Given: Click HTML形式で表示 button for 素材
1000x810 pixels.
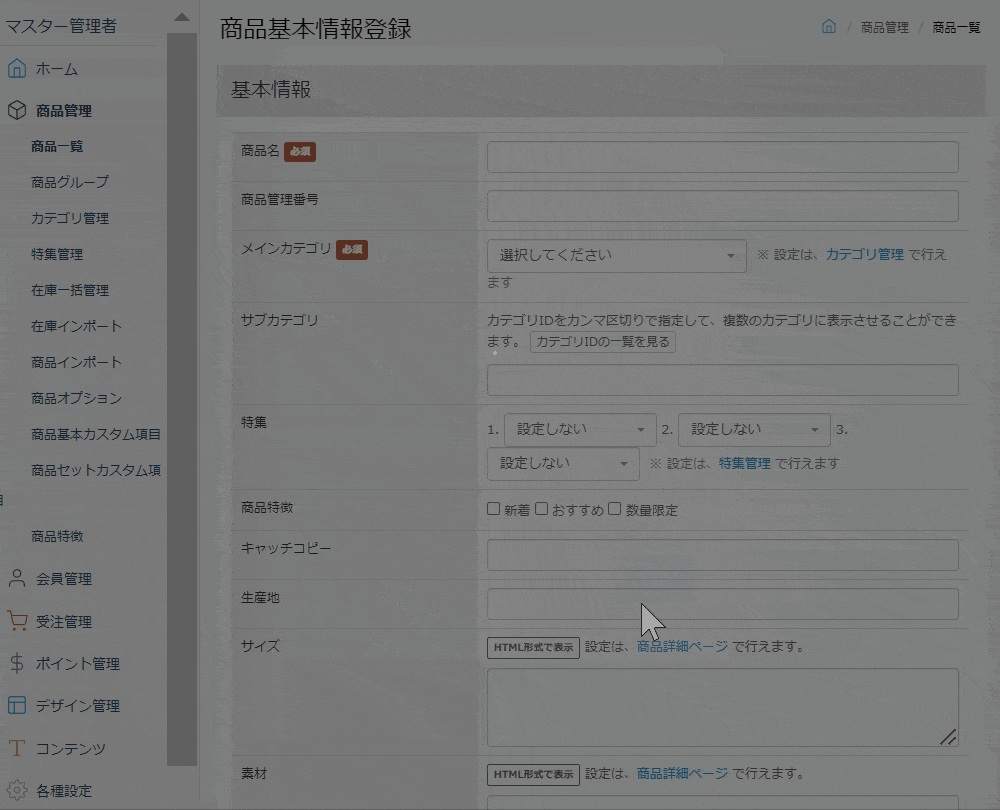Looking at the screenshot, I should (533, 774).
